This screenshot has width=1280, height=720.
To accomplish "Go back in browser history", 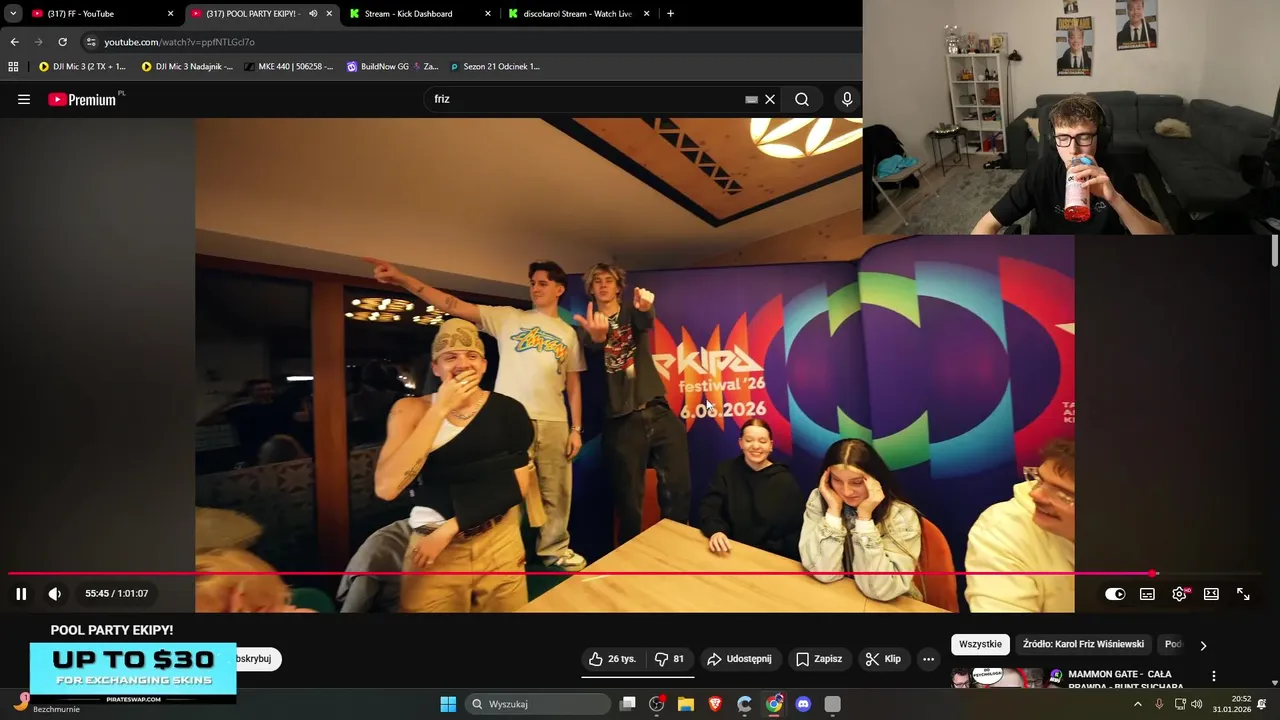I will point(14,42).
